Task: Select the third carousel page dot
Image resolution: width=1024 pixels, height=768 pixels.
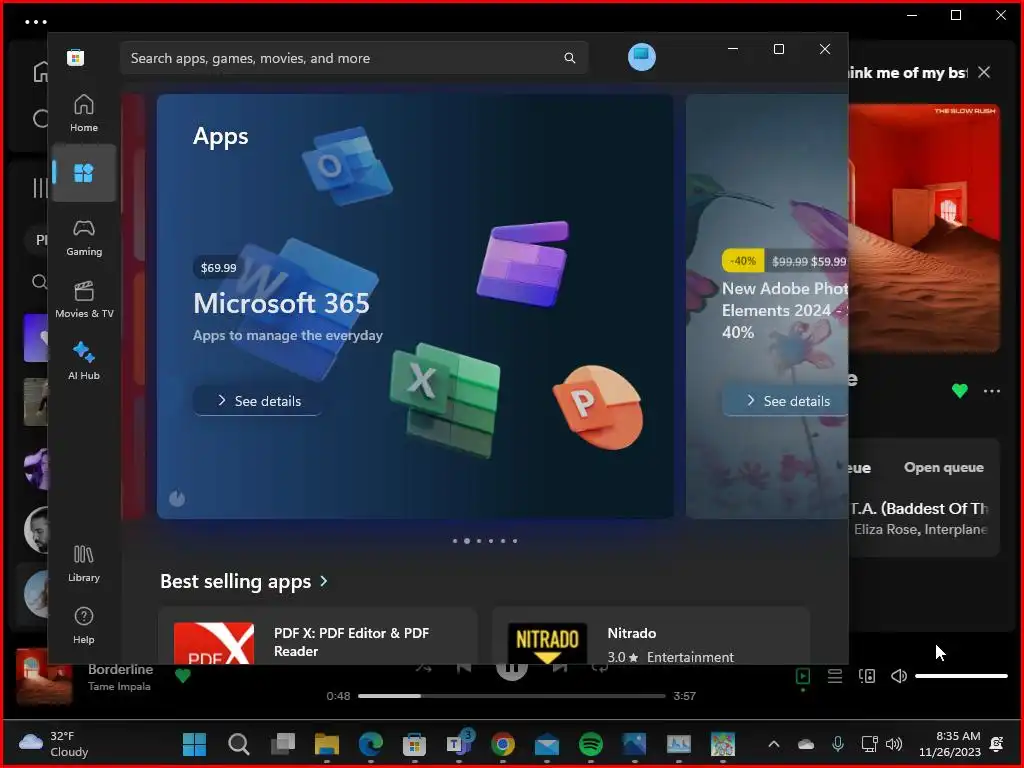Action: 479,541
